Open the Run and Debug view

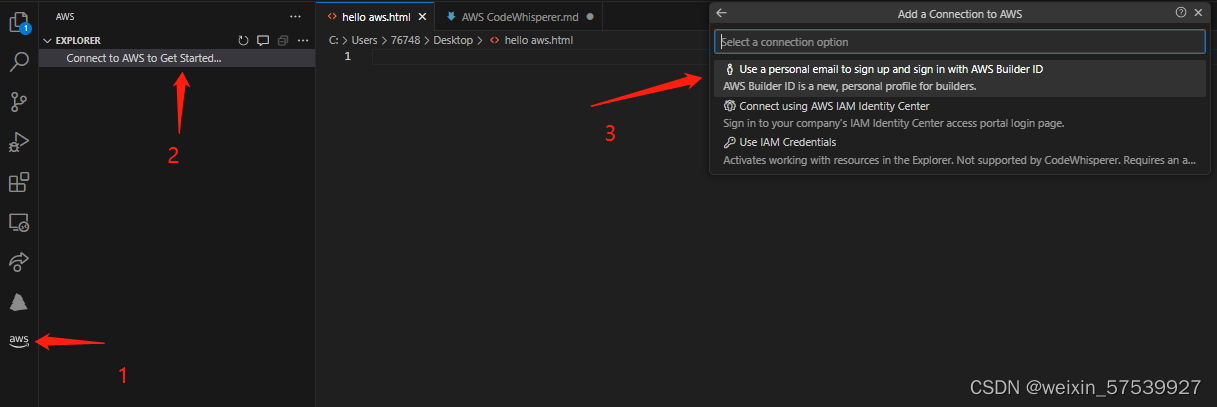point(18,142)
